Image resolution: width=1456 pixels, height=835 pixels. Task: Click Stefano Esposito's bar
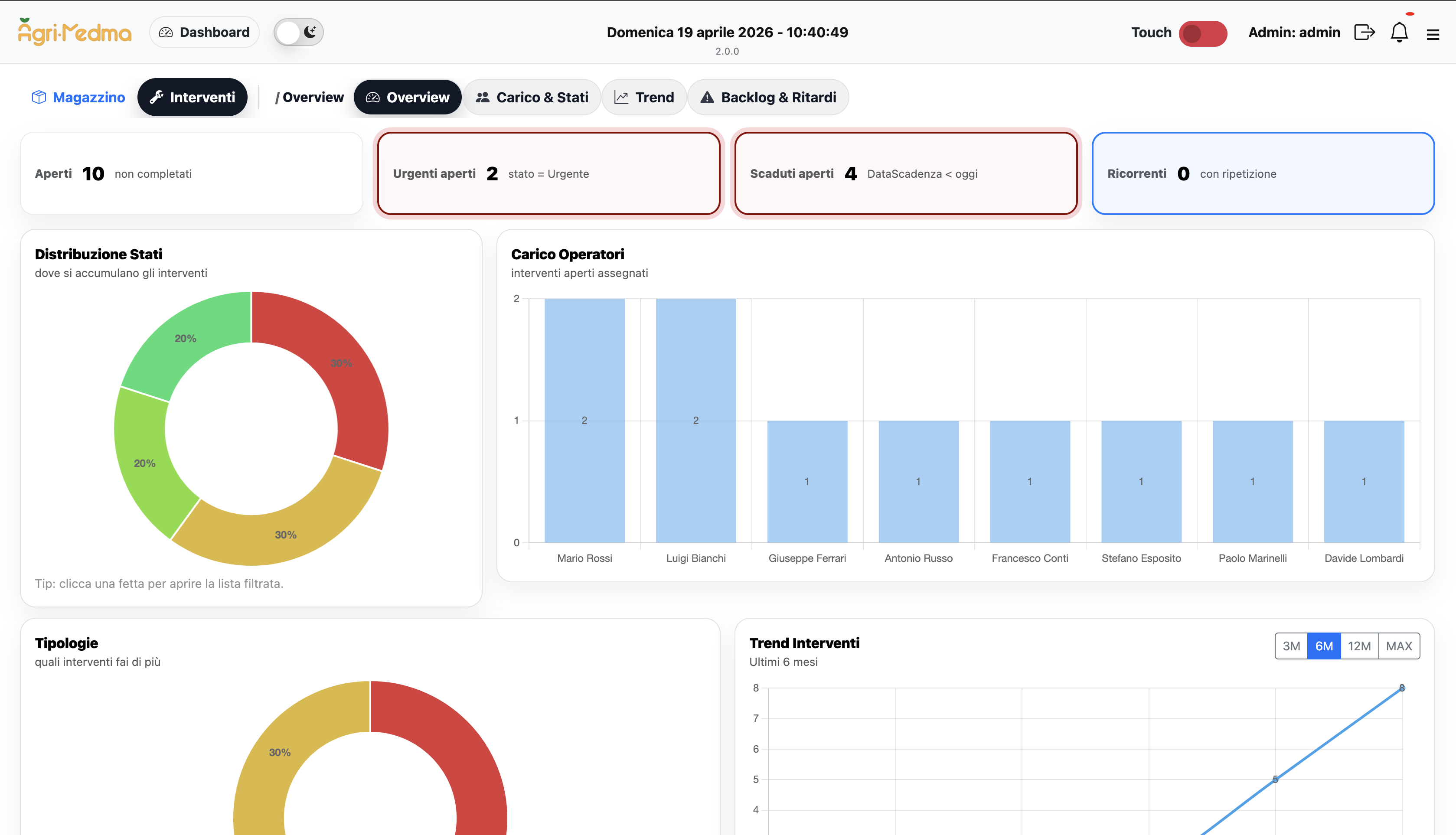click(x=1141, y=482)
